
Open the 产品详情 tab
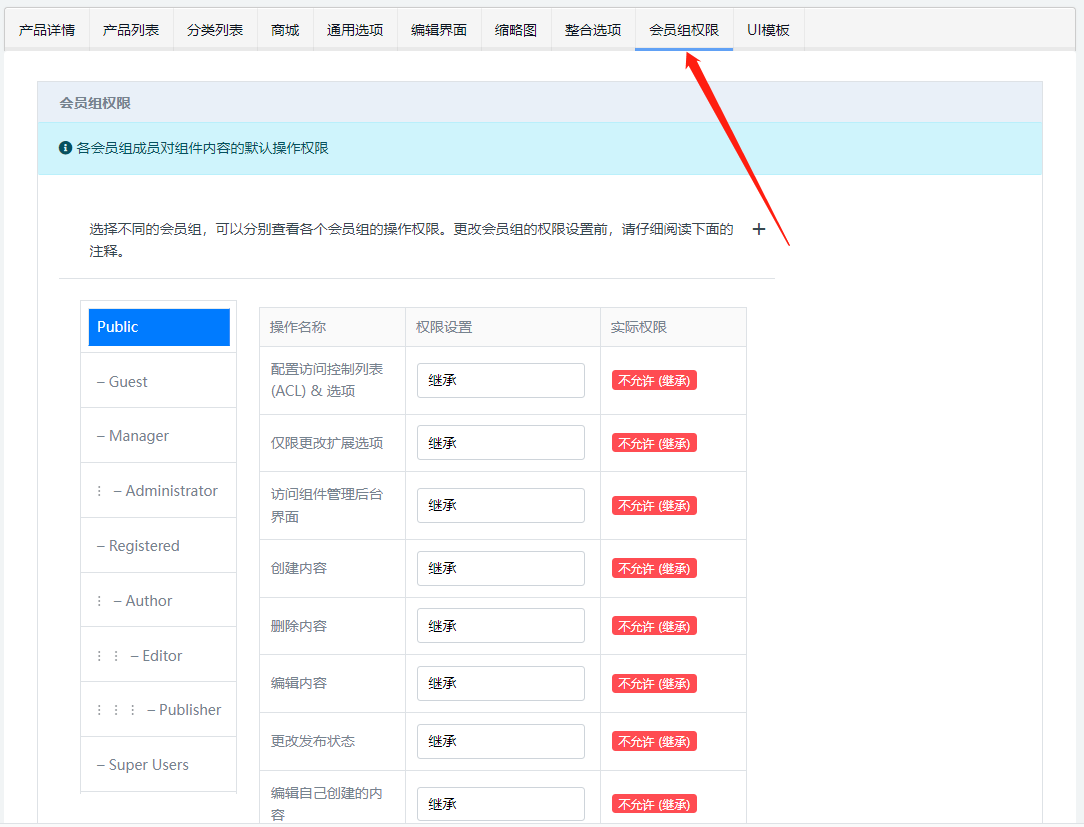click(47, 30)
